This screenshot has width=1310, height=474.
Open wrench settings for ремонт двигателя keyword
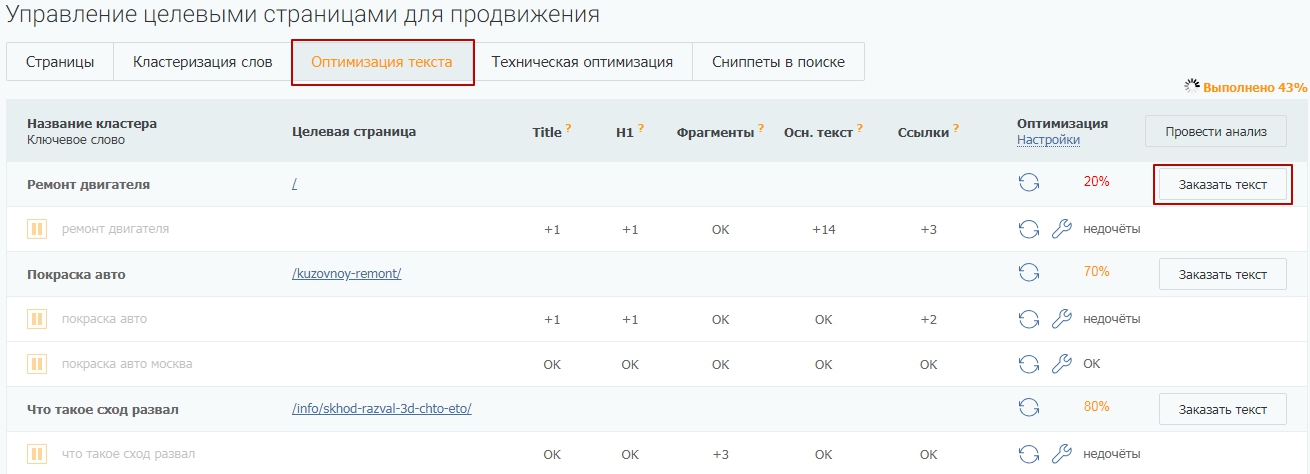coord(1062,229)
